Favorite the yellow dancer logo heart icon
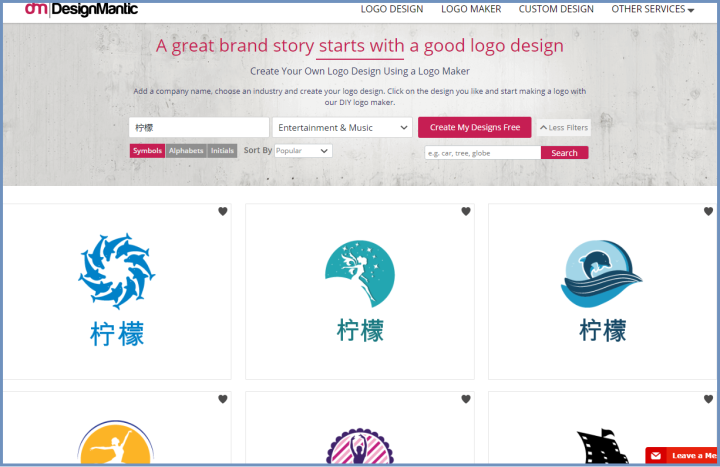 point(223,399)
